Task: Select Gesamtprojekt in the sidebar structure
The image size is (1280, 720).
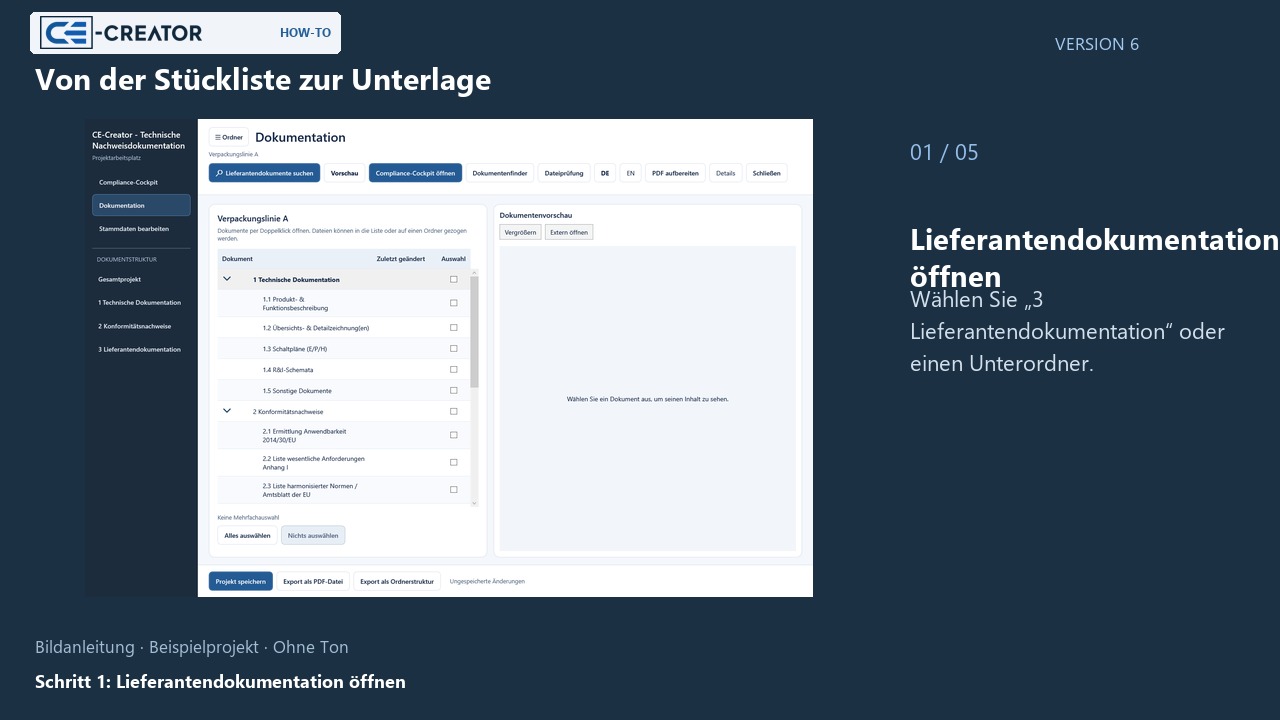Action: click(141, 279)
